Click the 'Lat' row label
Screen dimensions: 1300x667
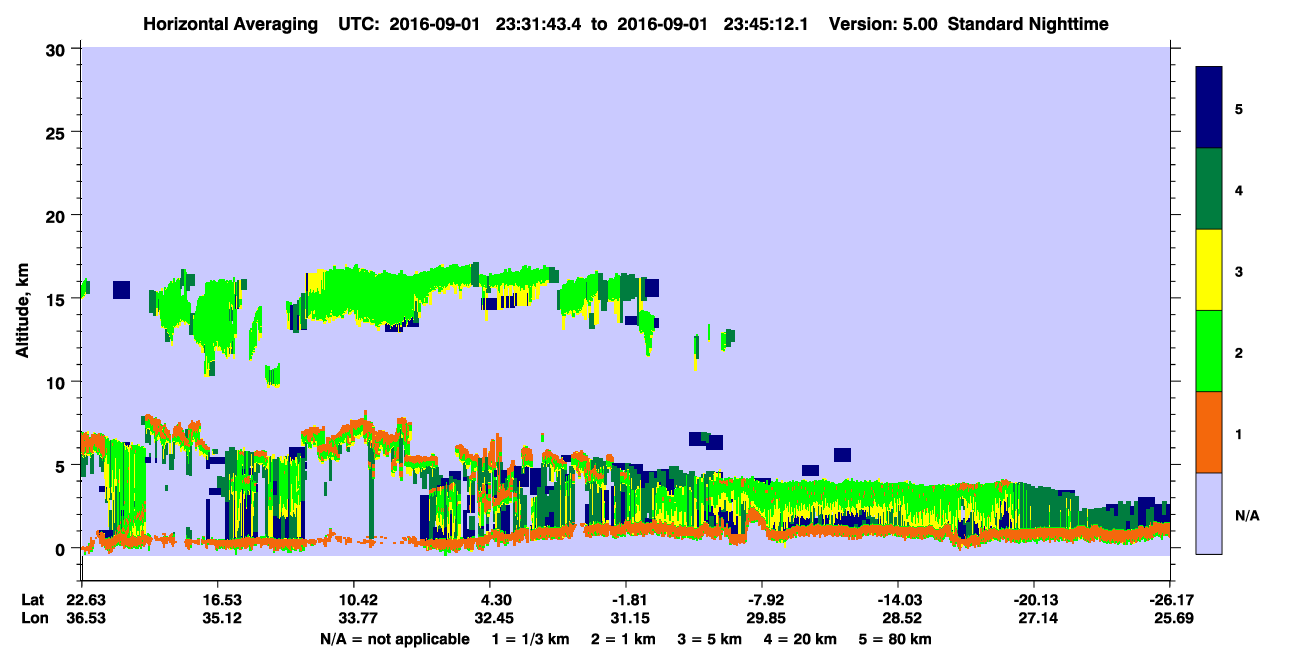click(32, 600)
